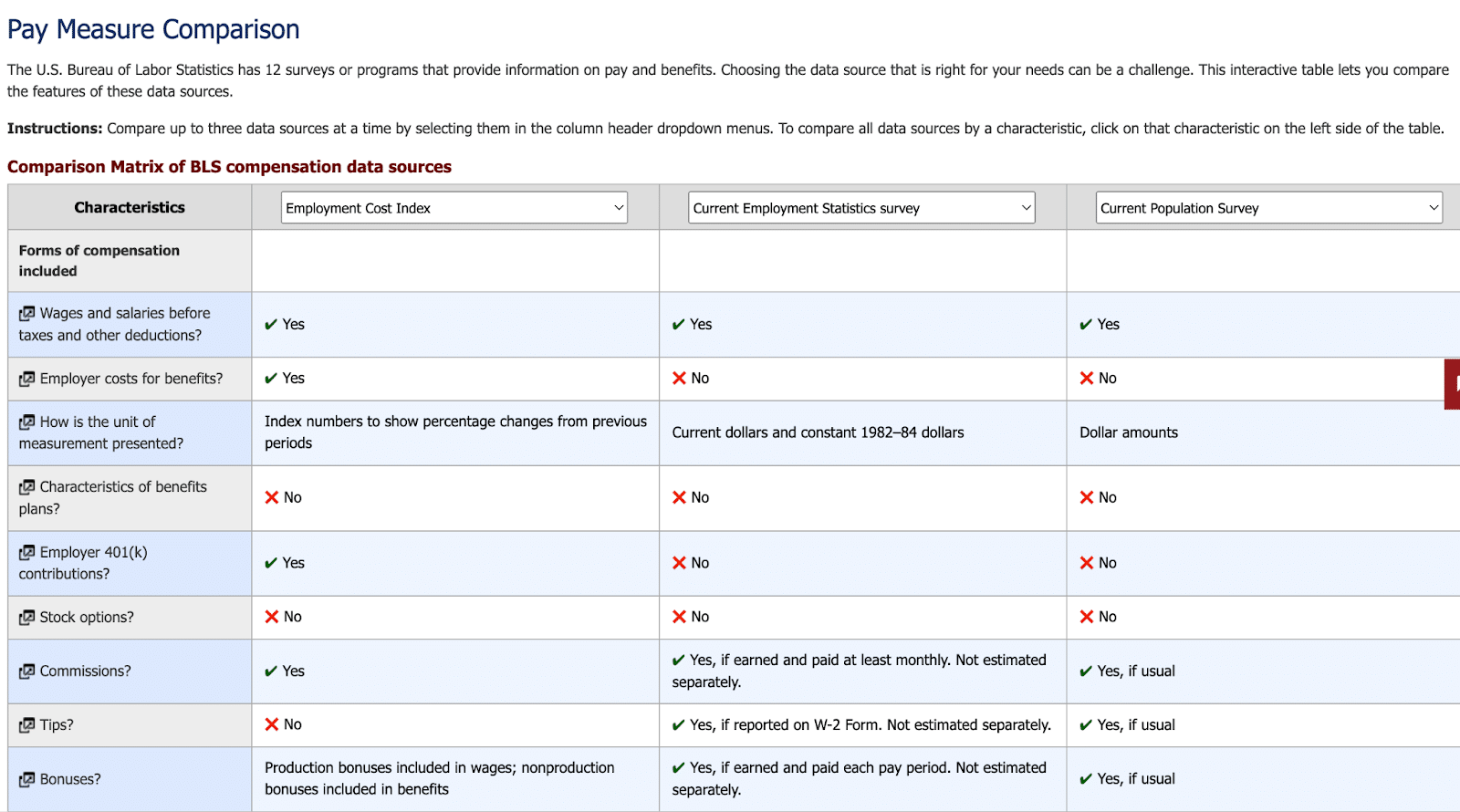
Task: Click icon beside Employer 401(k) contributions
Action: coord(27,553)
